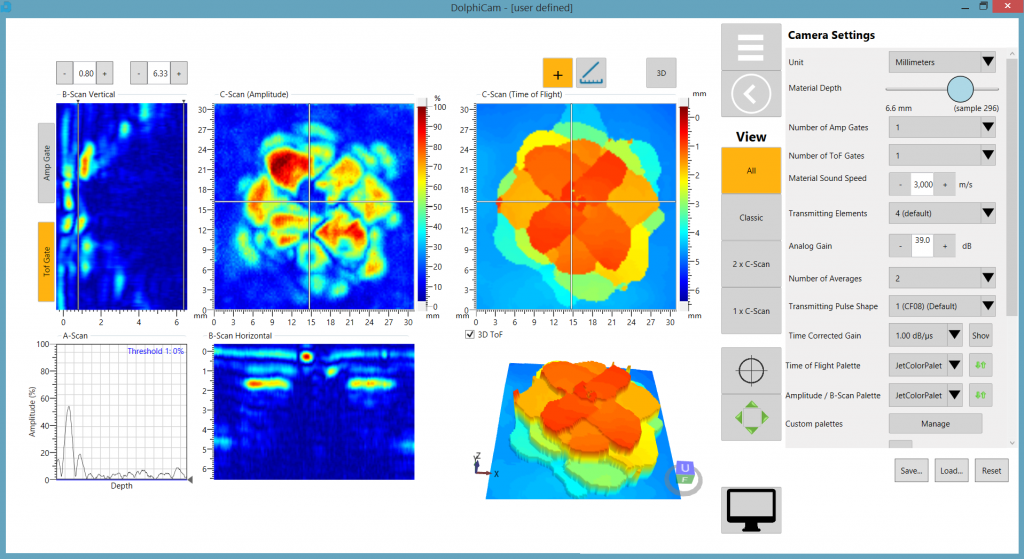
Task: Open Number of ToF Gates dropdown
Action: (x=942, y=155)
